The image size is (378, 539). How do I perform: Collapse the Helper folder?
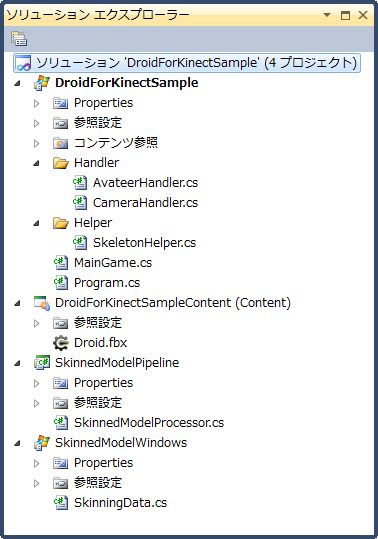click(x=36, y=223)
